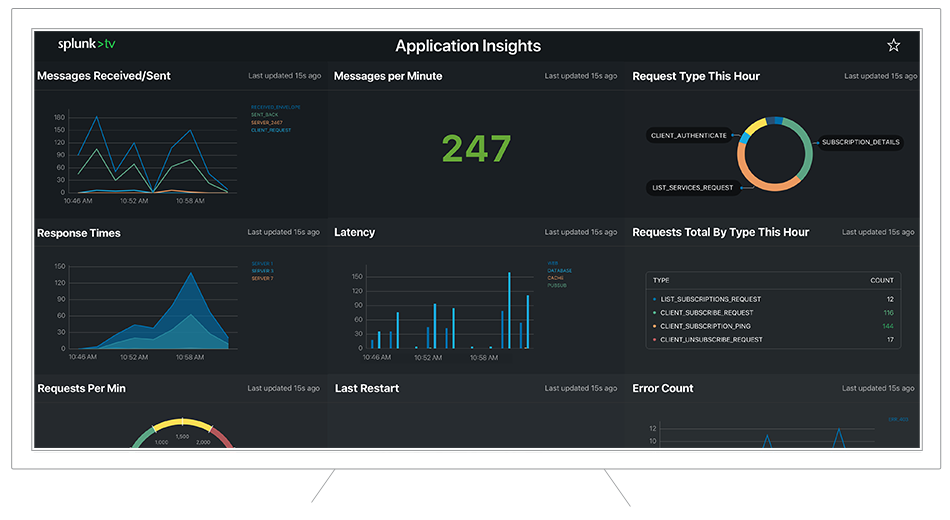Image resolution: width=950 pixels, height=520 pixels.
Task: Open Requests Total By Type This Hour title
Action: [720, 232]
